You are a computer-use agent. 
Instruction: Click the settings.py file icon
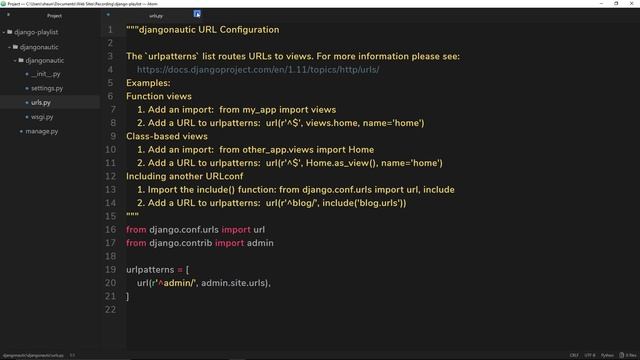coord(27,88)
